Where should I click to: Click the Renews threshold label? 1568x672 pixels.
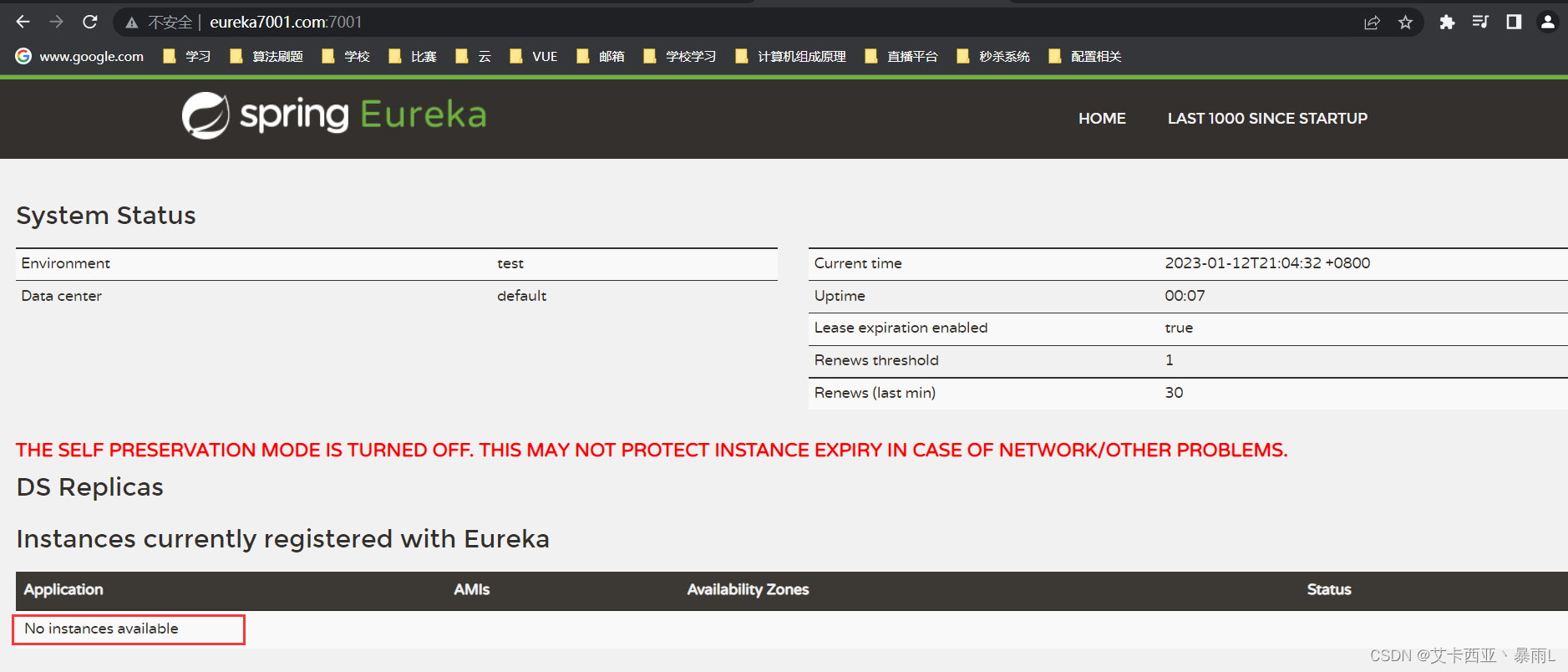point(876,360)
